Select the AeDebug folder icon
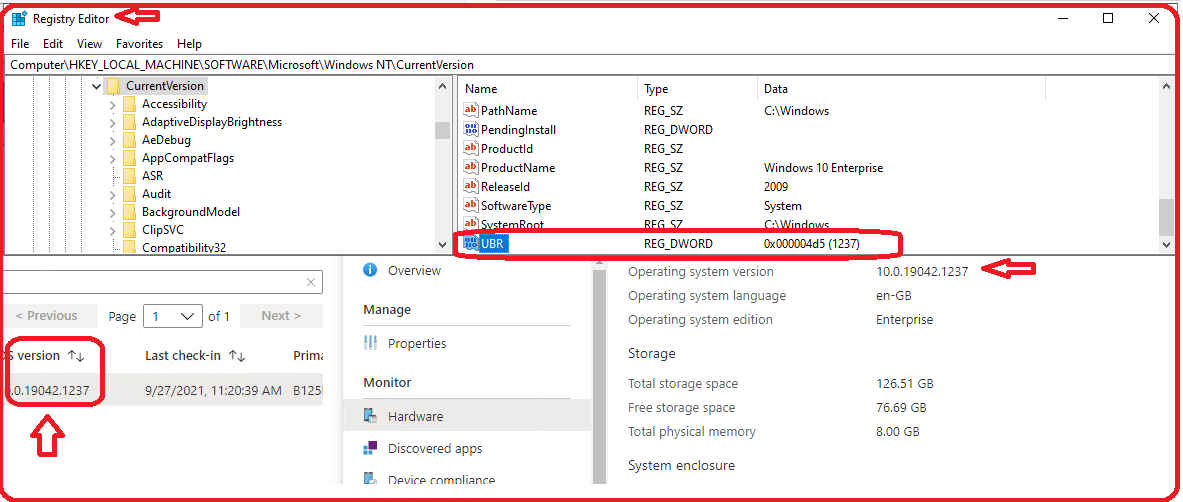Viewport: 1183px width, 502px height. pos(129,140)
